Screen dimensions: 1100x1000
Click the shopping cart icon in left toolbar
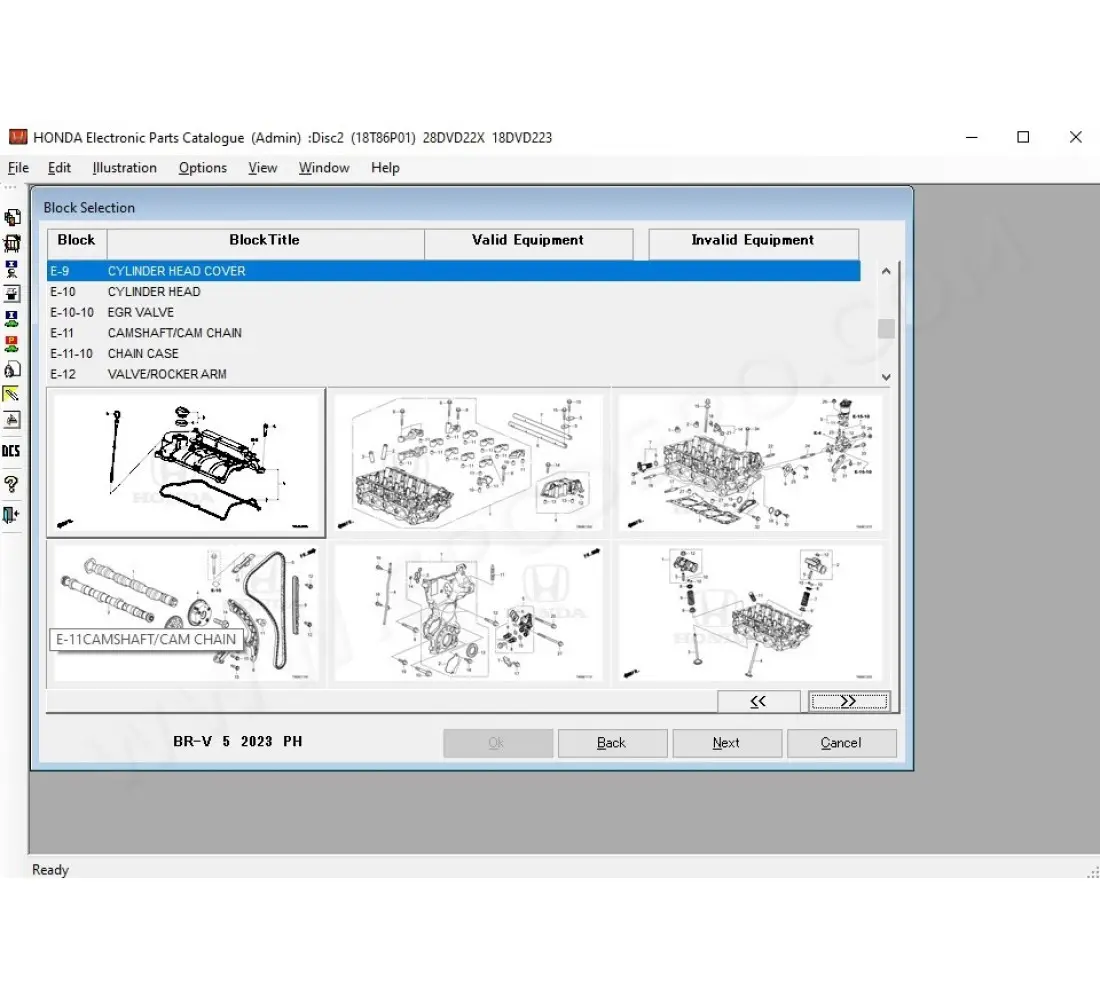pos(12,244)
